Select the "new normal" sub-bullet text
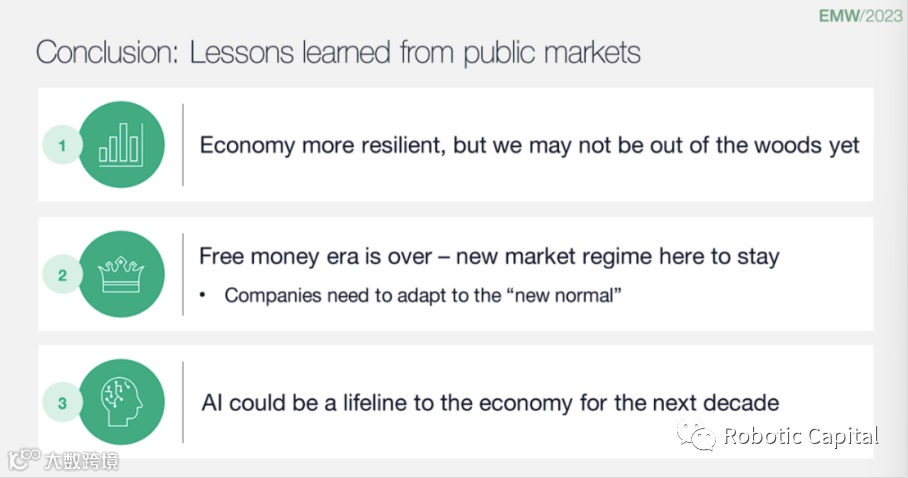The width and height of the screenshot is (908, 478). tap(423, 295)
